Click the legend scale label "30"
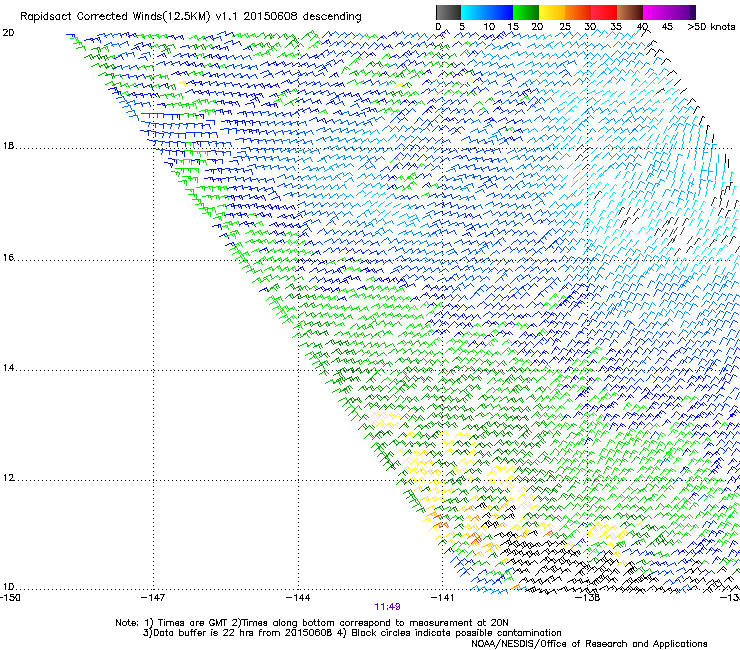The width and height of the screenshot is (740, 650). pyautogui.click(x=590, y=27)
